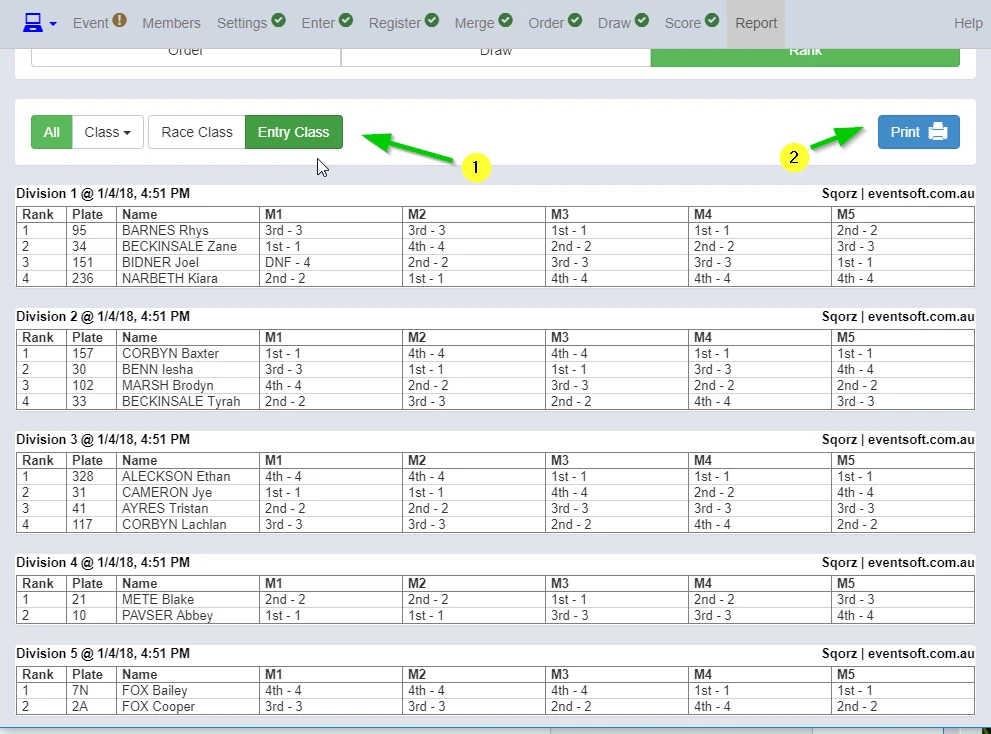
Task: Open the computer icon menu at top left
Action: pos(33,23)
